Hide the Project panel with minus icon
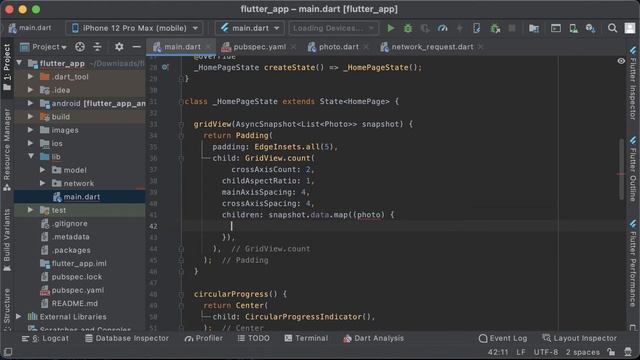Screen dimensions: 640x360 [136, 47]
